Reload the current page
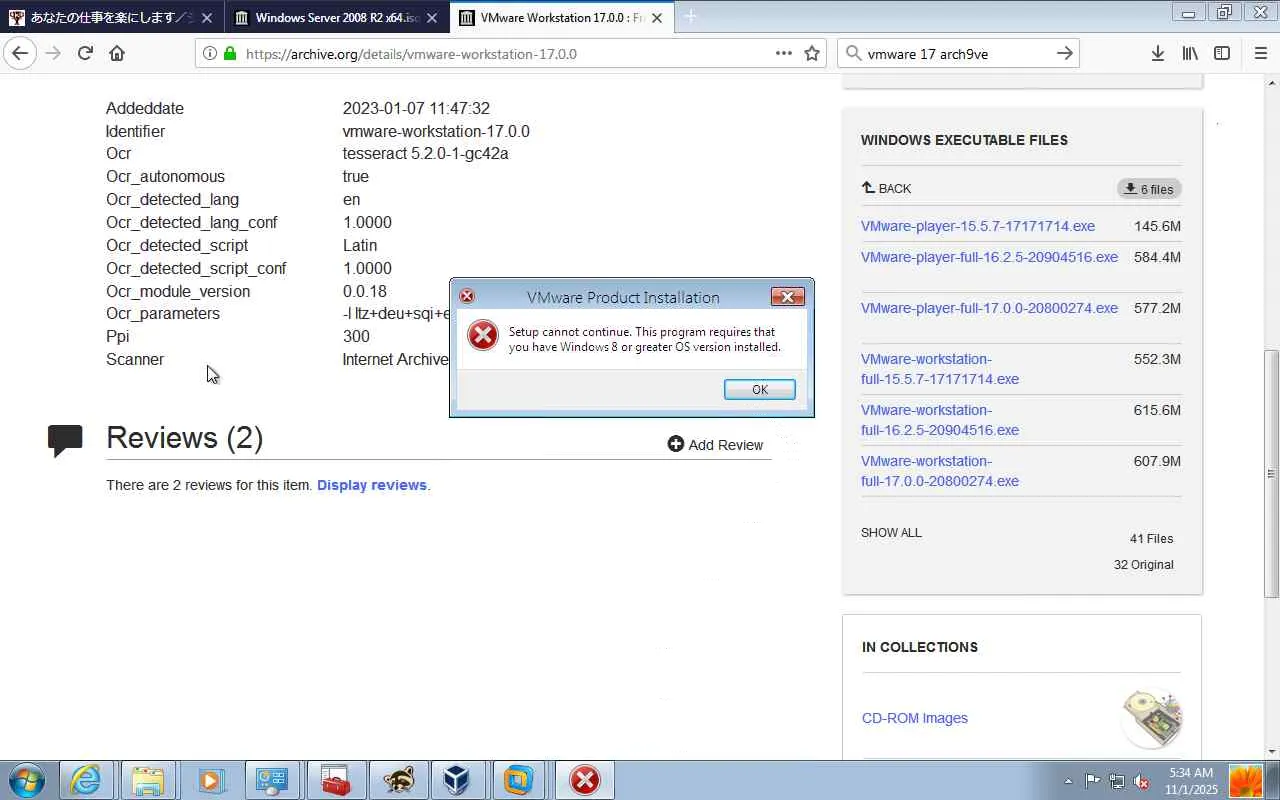1280x800 pixels. click(x=85, y=54)
